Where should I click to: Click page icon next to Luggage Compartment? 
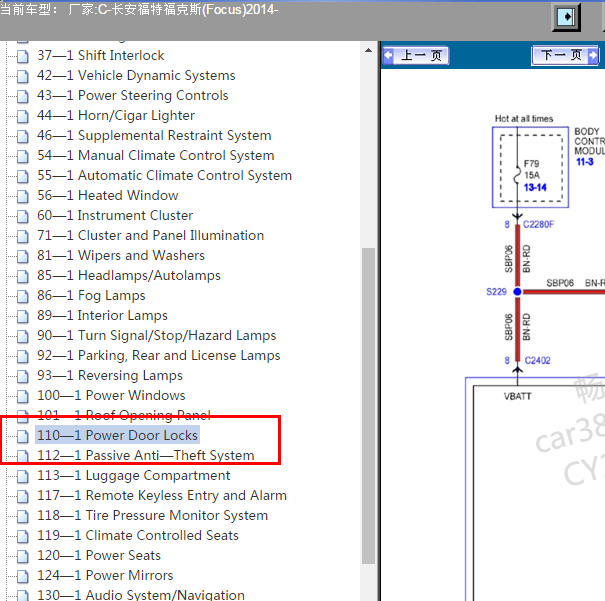23,476
